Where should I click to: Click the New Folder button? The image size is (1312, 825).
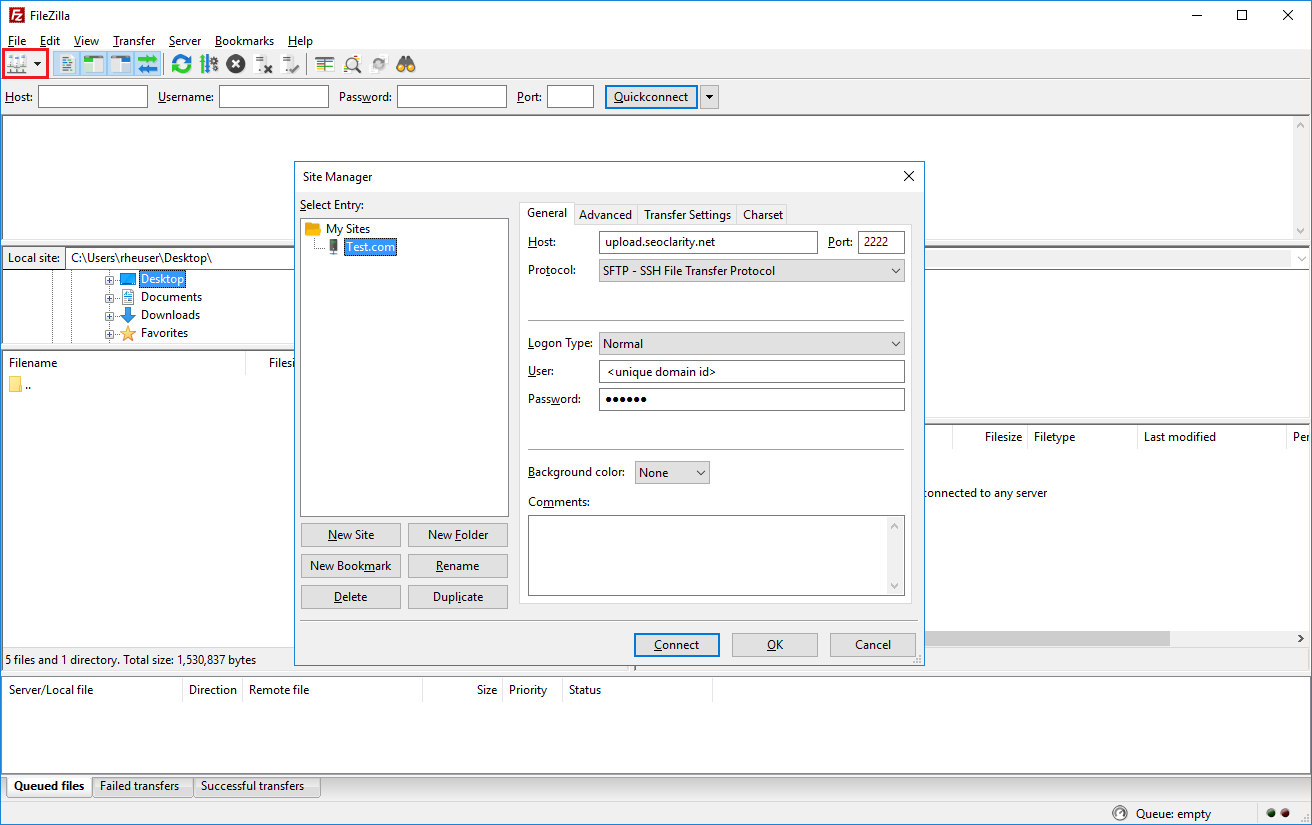point(458,535)
